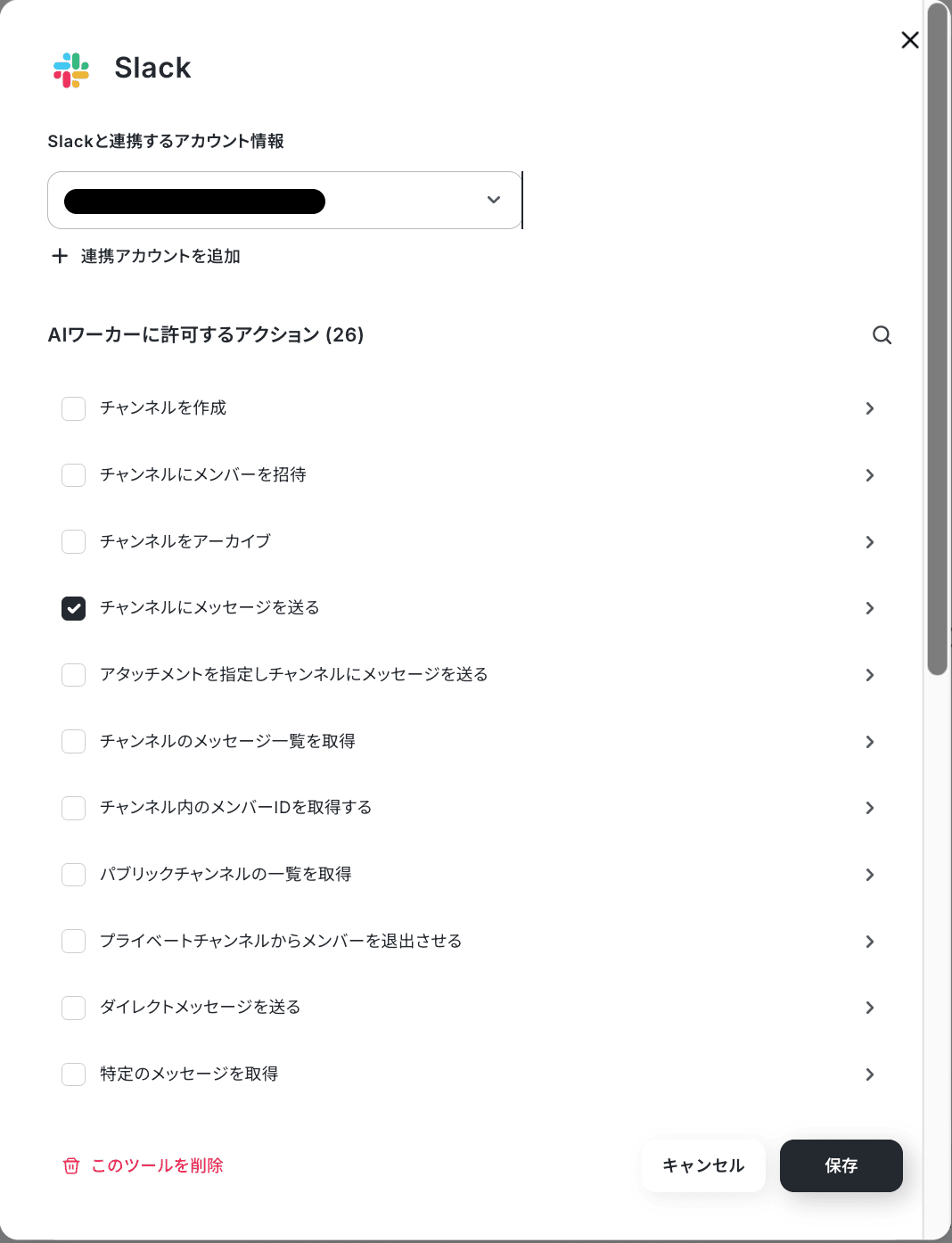Enable the チャンネルを作成 checkbox
The image size is (952, 1243).
pyautogui.click(x=73, y=408)
